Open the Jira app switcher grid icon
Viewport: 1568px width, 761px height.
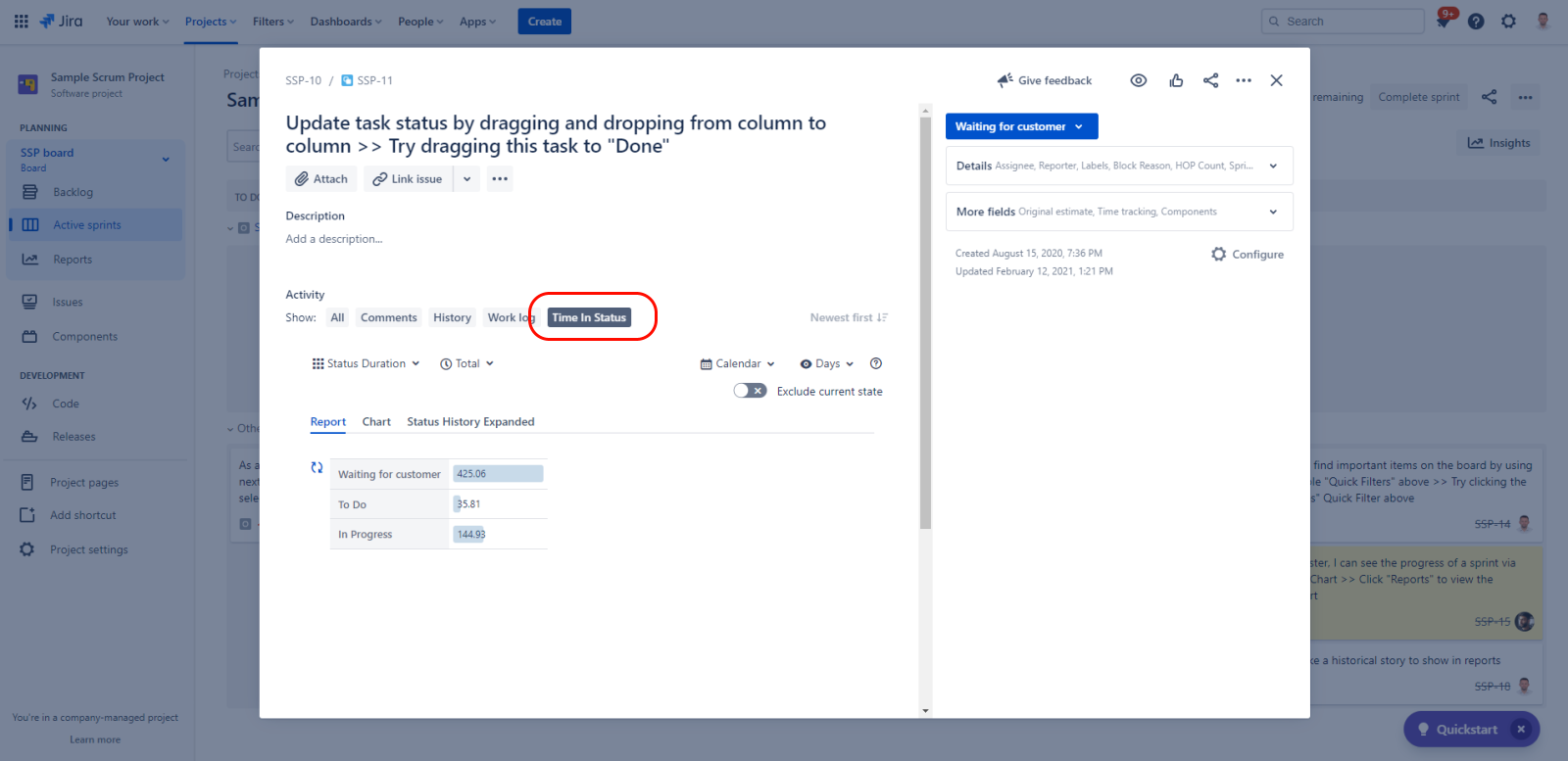point(21,22)
